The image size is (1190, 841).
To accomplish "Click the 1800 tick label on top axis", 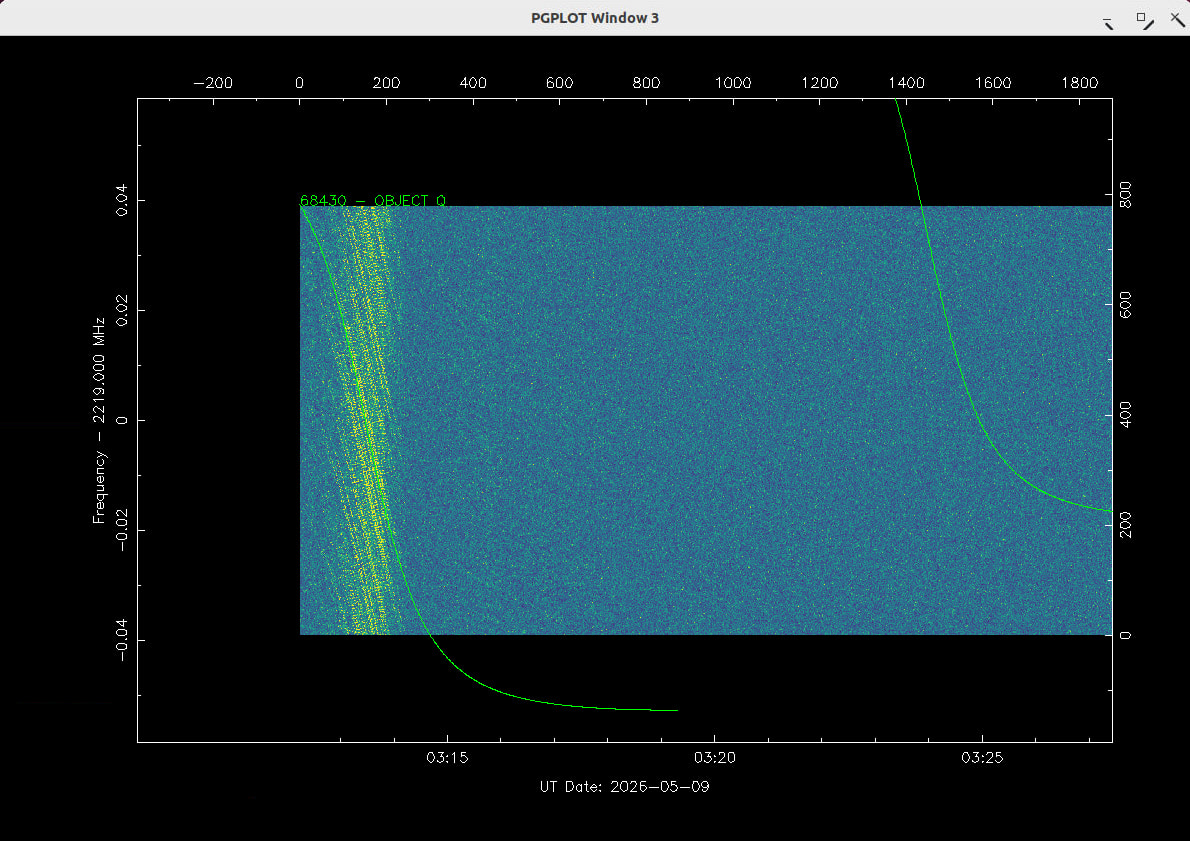I will point(1079,83).
